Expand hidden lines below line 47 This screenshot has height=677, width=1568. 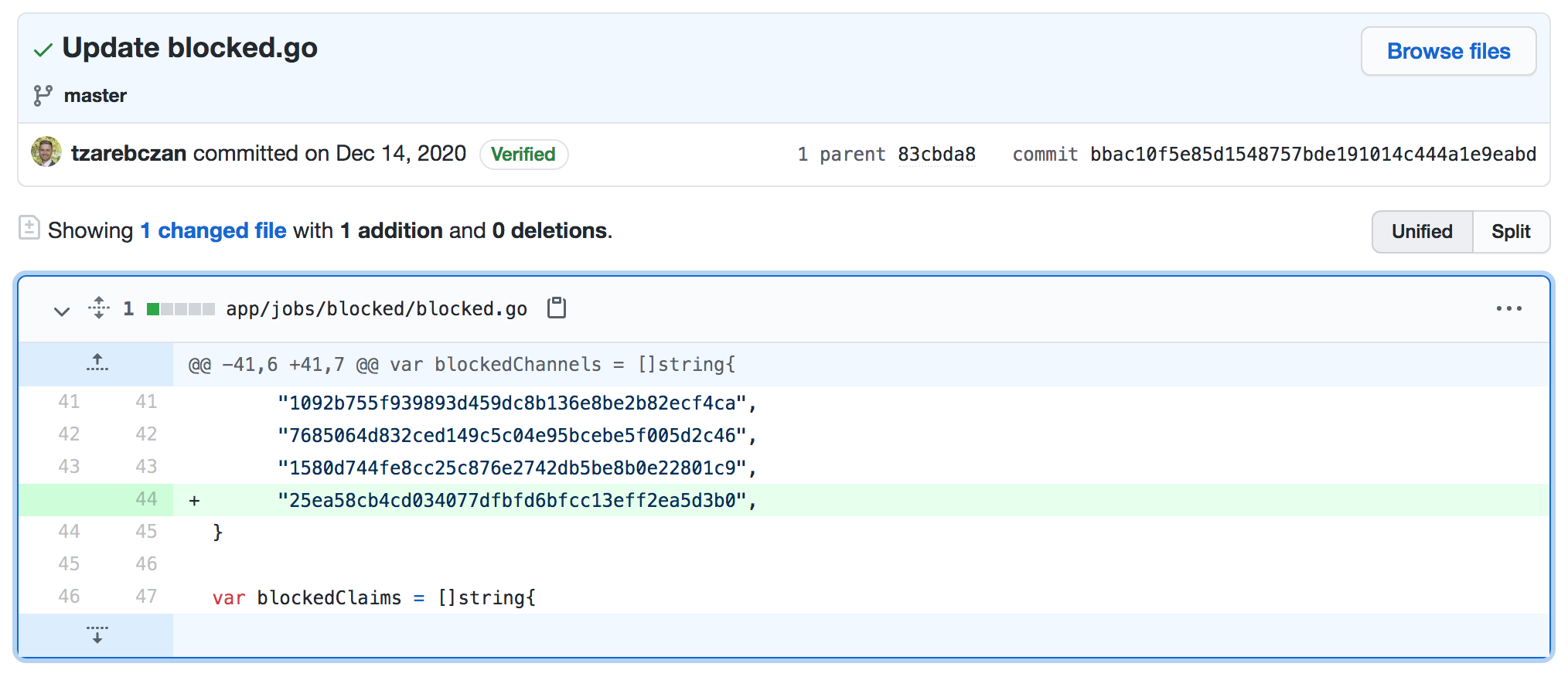pyautogui.click(x=97, y=634)
